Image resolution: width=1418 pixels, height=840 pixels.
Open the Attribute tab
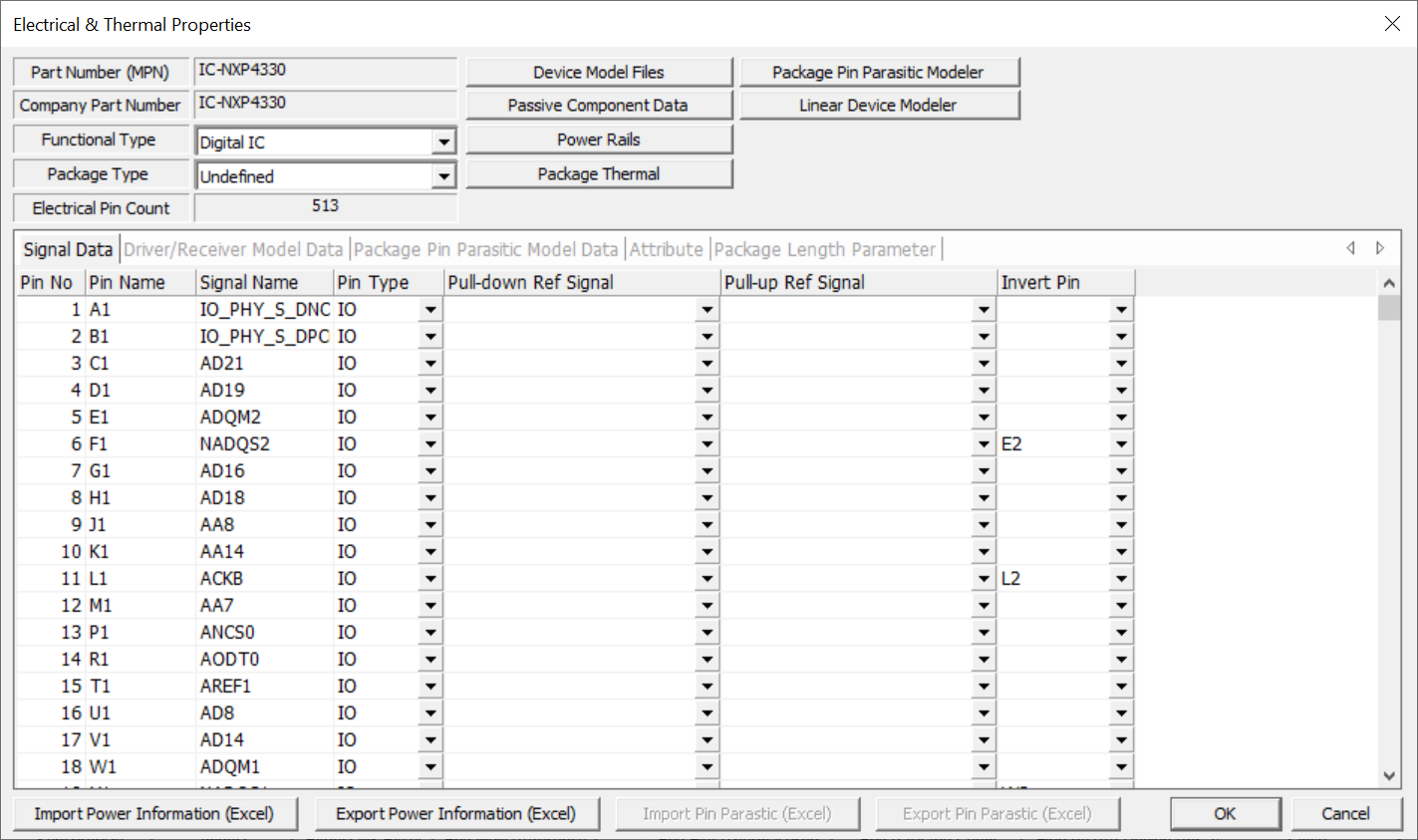(666, 249)
